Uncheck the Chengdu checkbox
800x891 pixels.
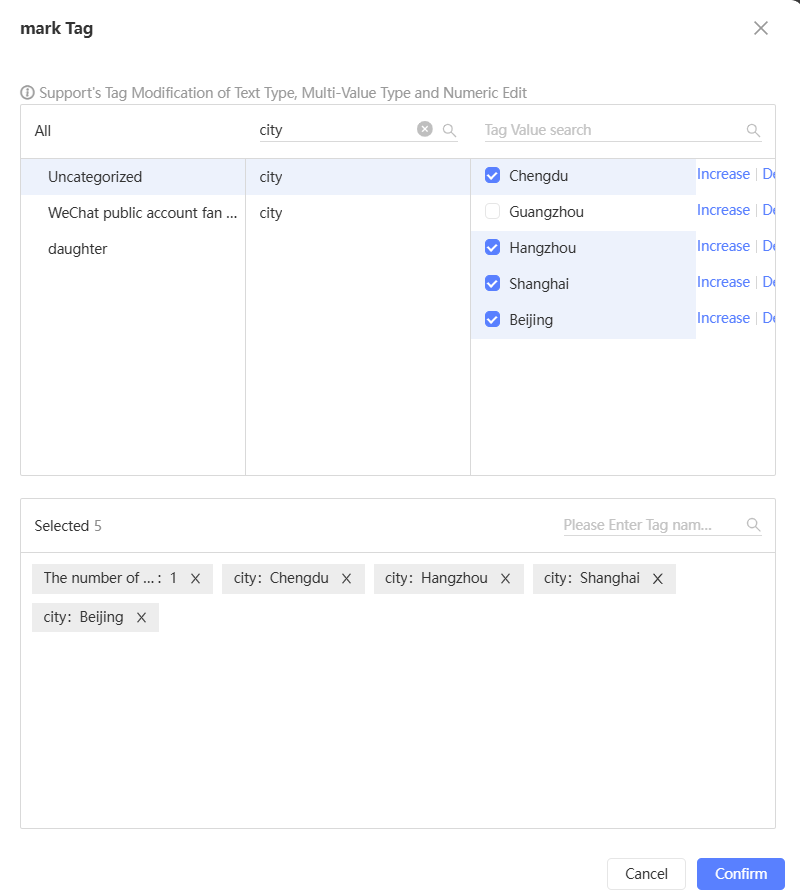click(492, 176)
